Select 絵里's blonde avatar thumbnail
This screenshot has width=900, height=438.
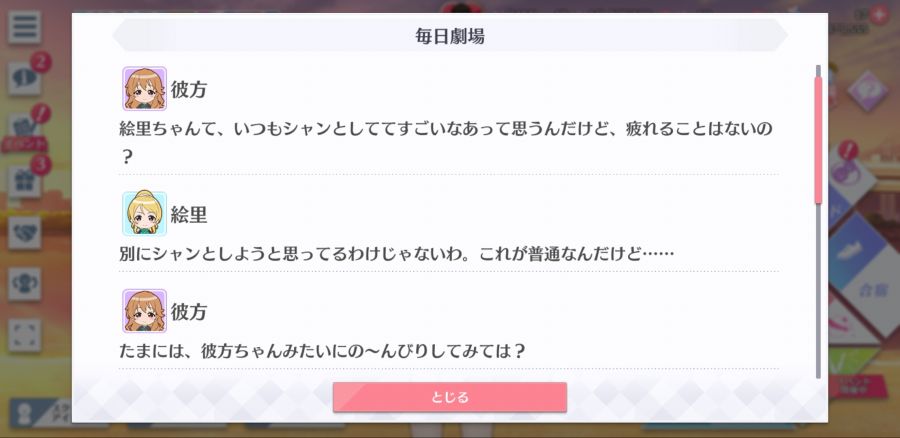(x=144, y=214)
